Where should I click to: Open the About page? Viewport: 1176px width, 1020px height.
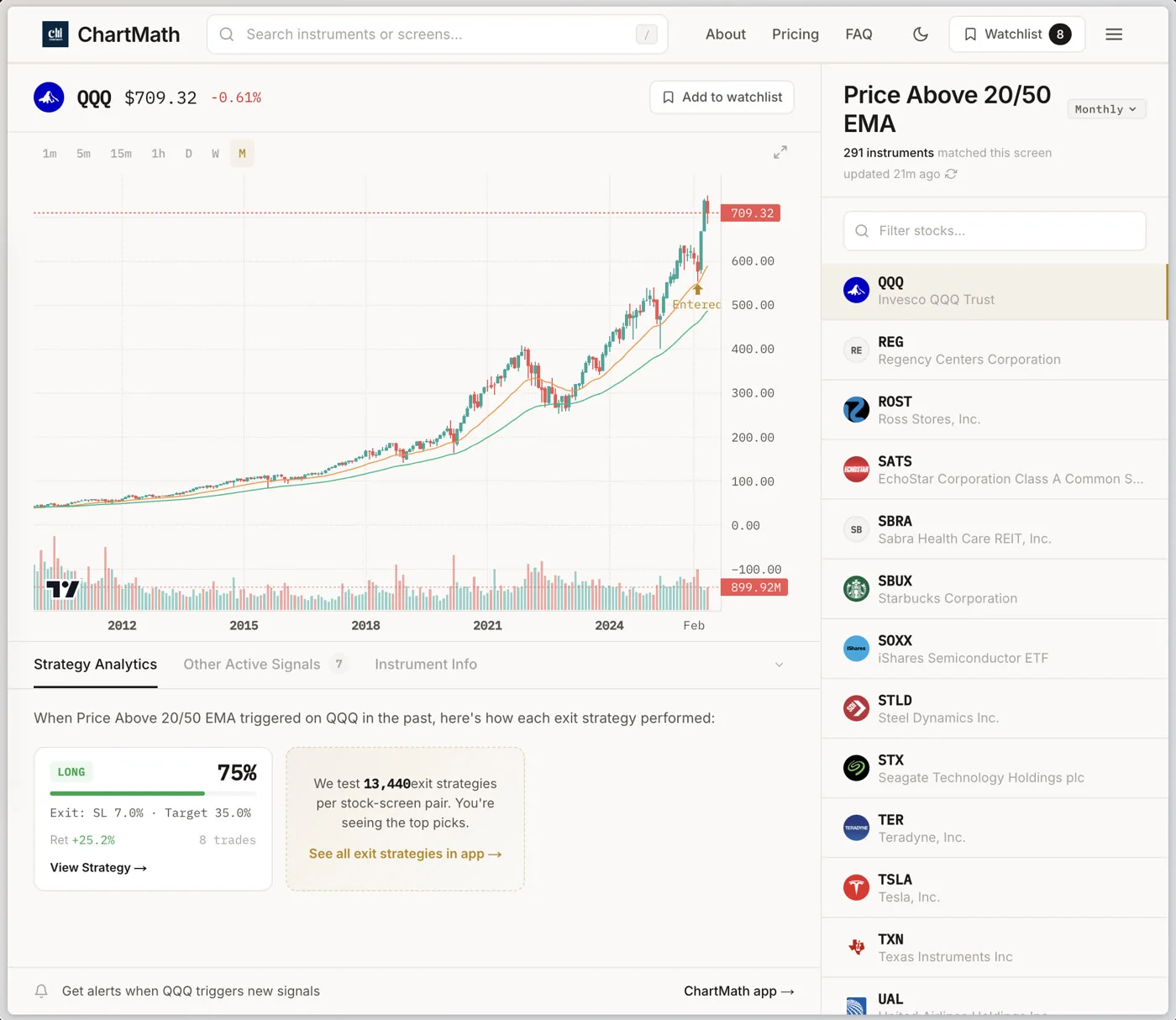point(726,34)
